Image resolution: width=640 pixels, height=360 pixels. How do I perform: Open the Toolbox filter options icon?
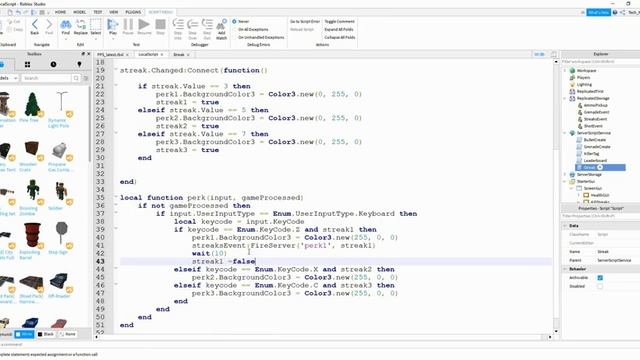pos(86,78)
